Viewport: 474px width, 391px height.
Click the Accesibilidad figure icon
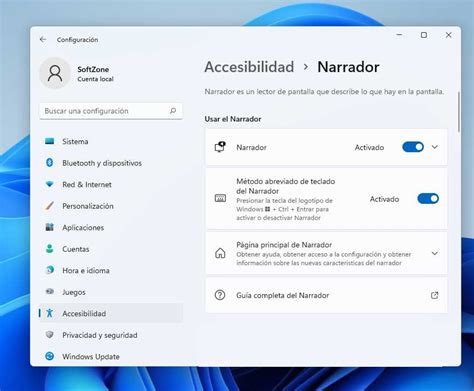click(x=50, y=313)
